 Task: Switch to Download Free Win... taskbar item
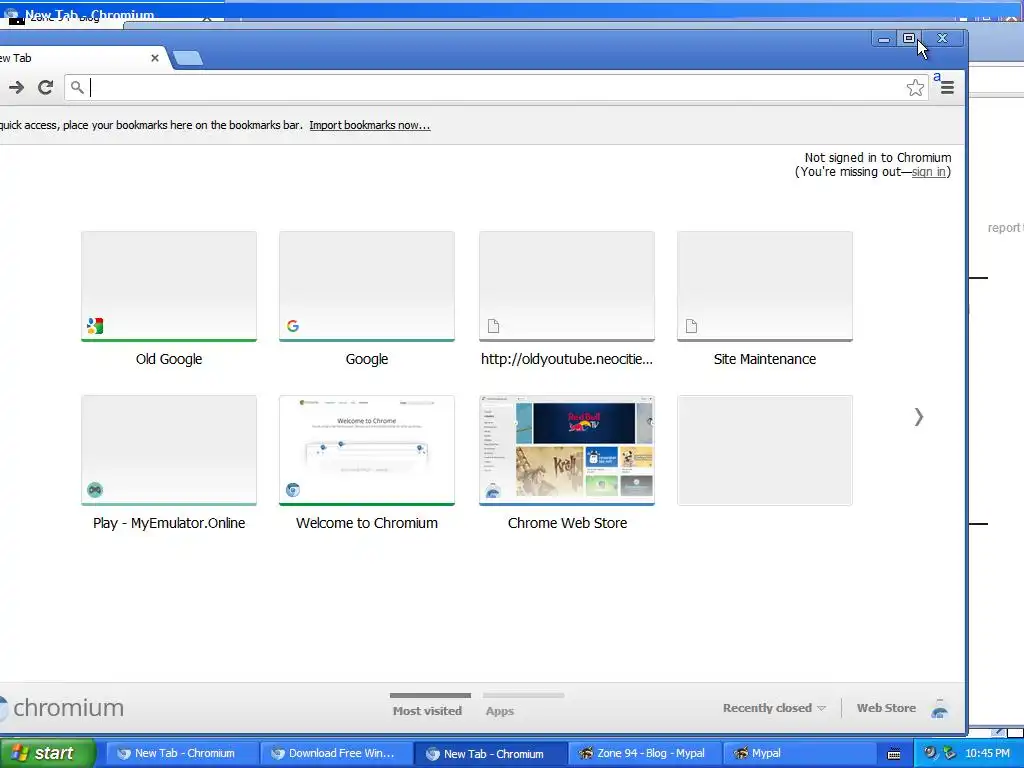334,753
